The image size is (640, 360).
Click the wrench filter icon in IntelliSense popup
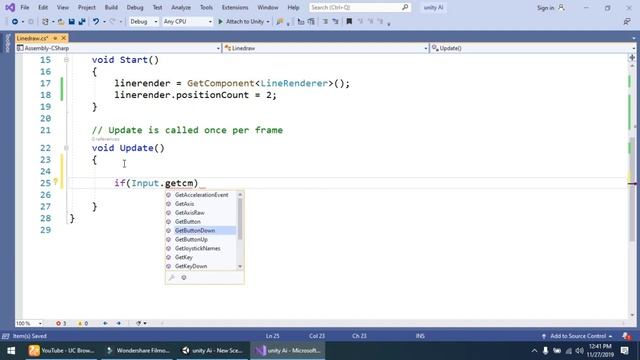coord(172,278)
